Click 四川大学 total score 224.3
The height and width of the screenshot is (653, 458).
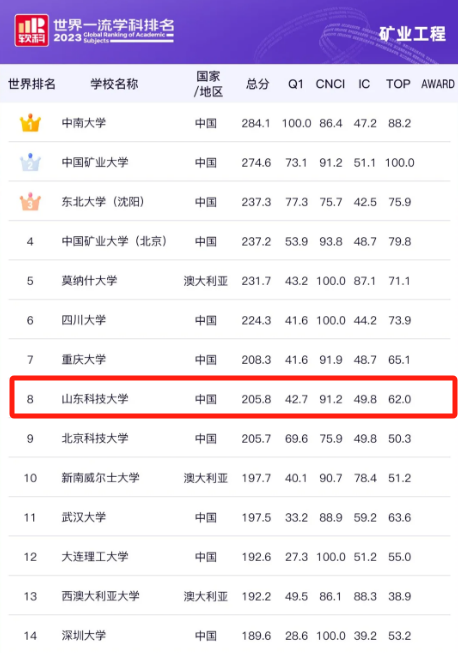pyautogui.click(x=256, y=320)
